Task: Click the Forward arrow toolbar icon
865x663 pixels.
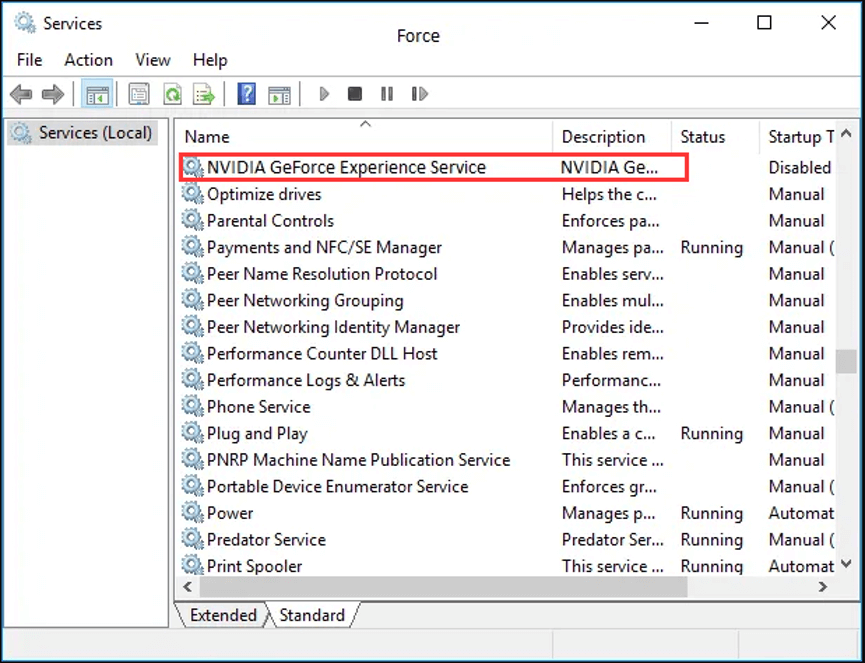Action: click(x=53, y=94)
